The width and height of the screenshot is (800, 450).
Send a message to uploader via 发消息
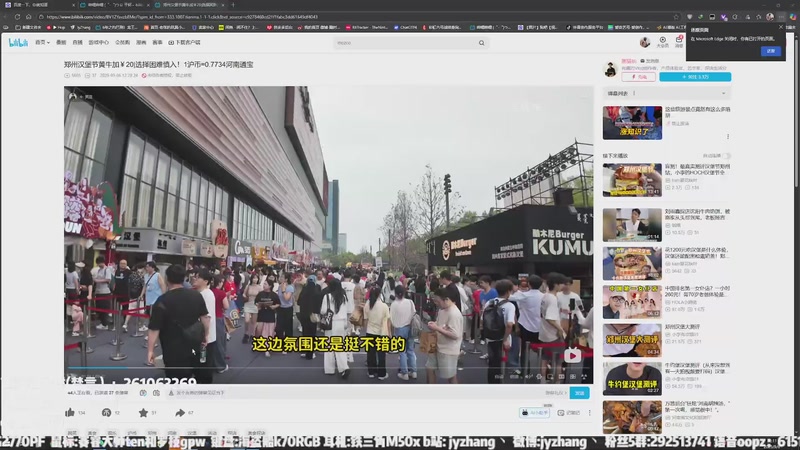tap(649, 61)
